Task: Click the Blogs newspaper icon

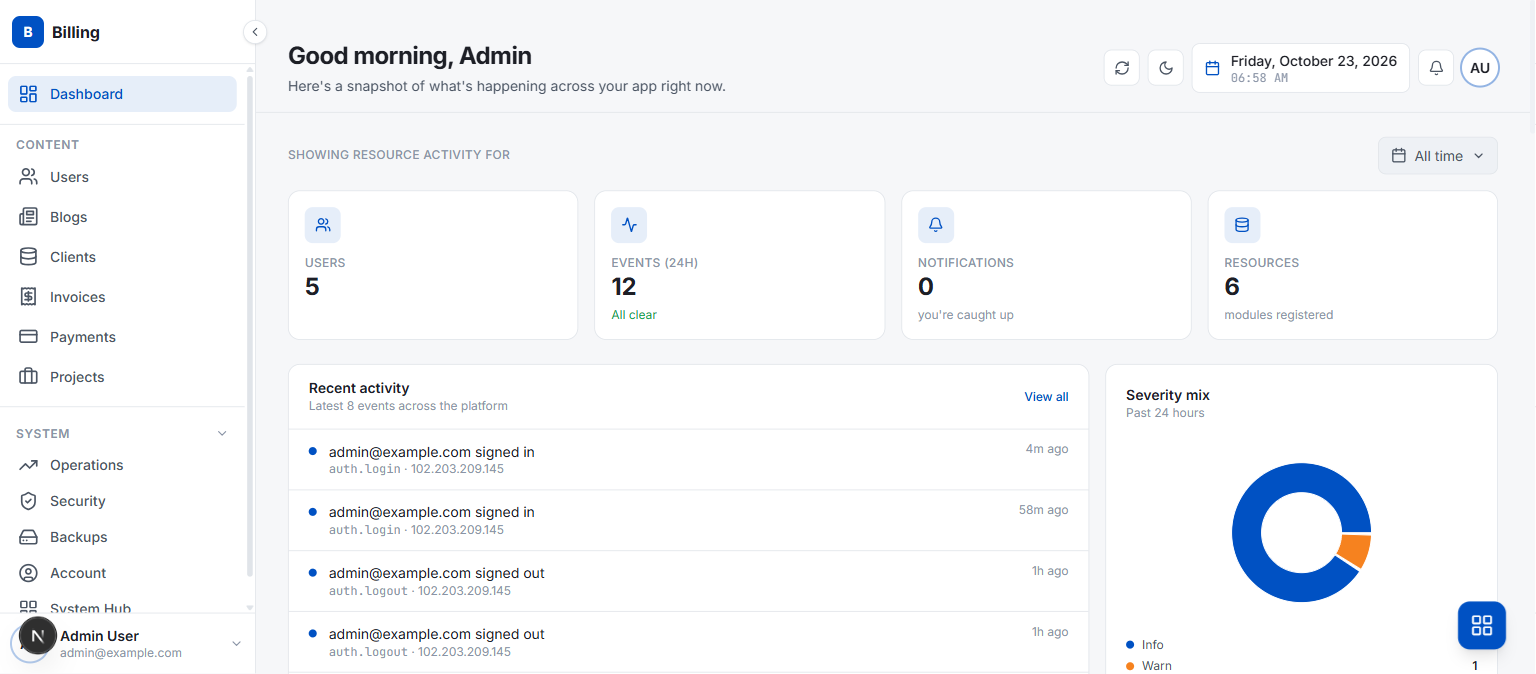Action: (29, 217)
